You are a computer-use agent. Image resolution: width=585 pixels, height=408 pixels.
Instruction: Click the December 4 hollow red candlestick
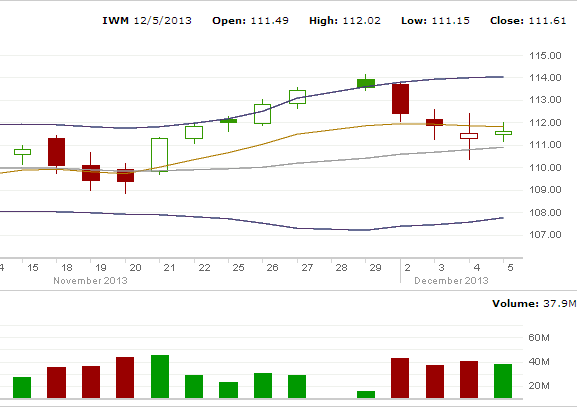[x=469, y=136]
